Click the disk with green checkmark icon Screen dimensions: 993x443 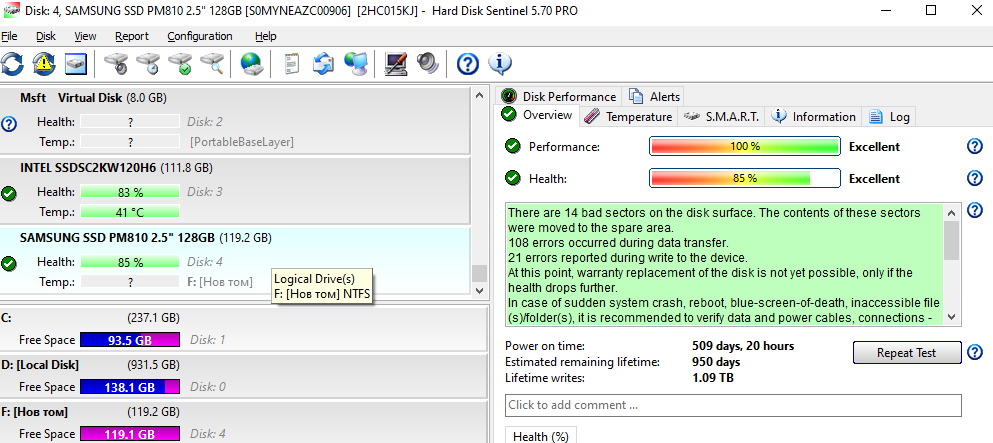(x=180, y=63)
